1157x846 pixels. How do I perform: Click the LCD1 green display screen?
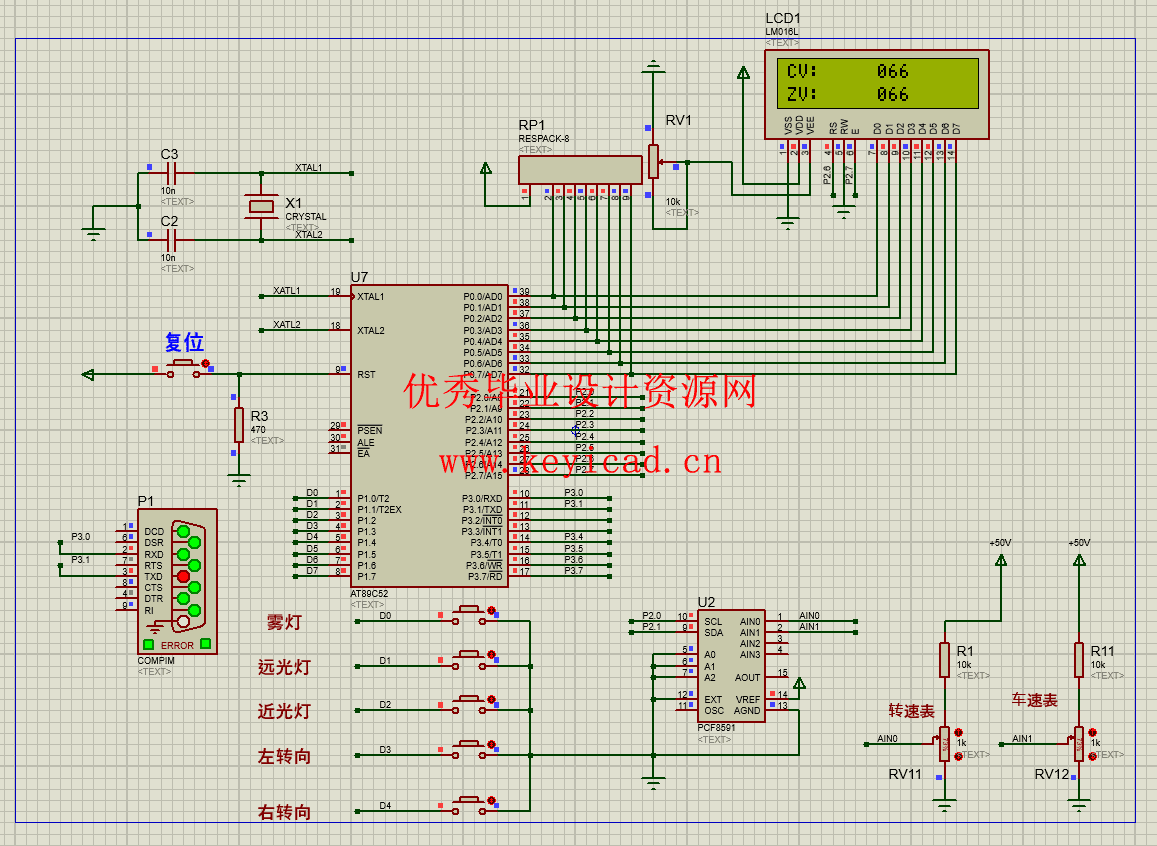coord(876,83)
